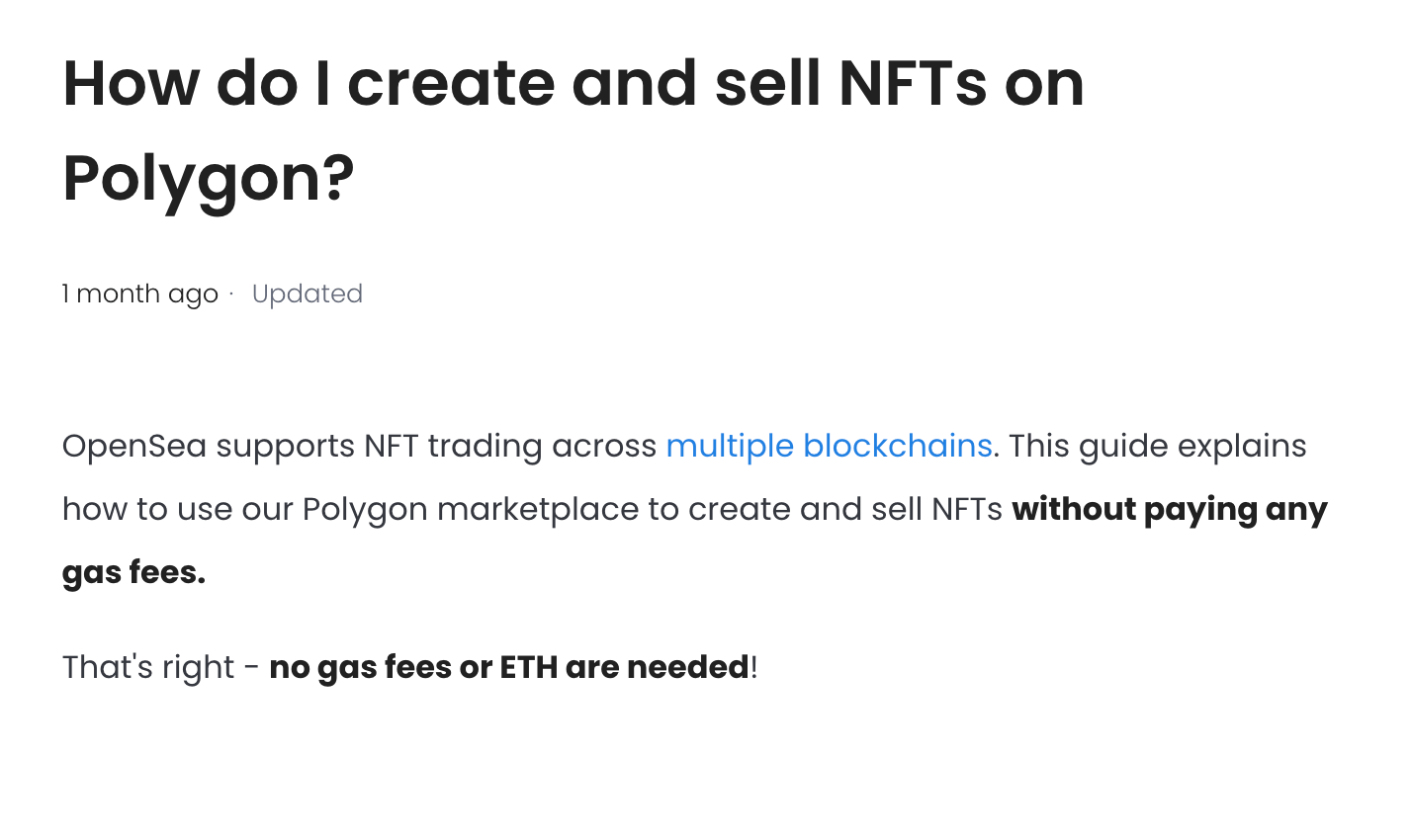This screenshot has height=840, width=1412.
Task: Click 'supports' in the first paragraph
Action: pyautogui.click(x=285, y=446)
